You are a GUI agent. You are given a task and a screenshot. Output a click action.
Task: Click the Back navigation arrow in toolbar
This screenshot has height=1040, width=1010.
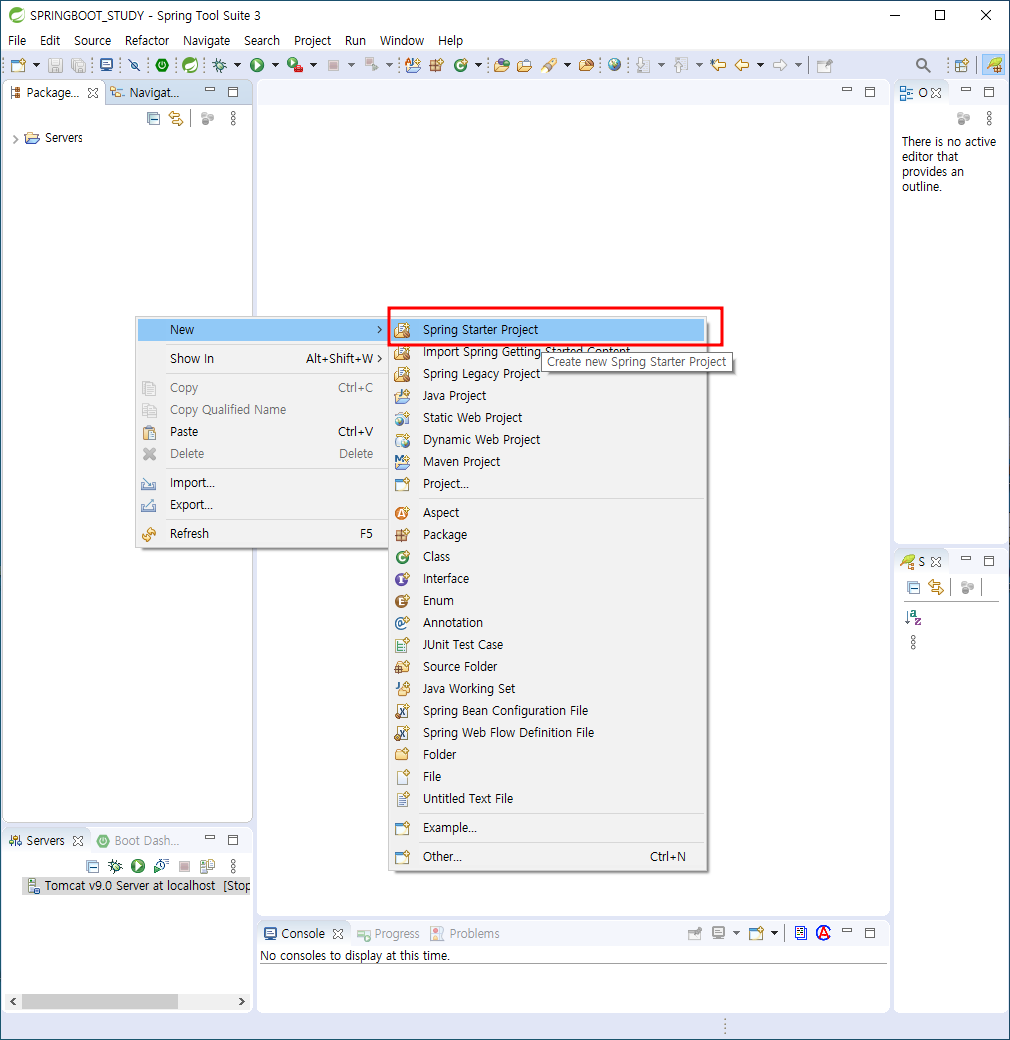pos(742,65)
